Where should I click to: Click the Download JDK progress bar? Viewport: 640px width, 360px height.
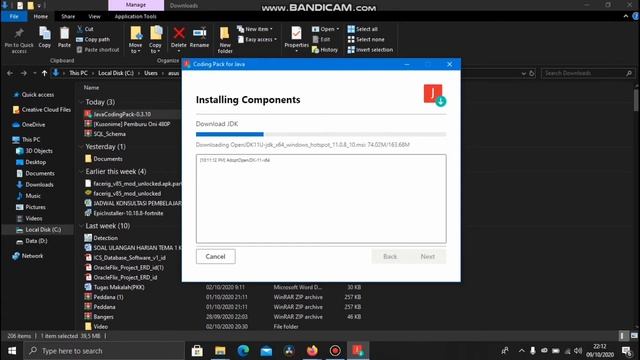pyautogui.click(x=321, y=134)
